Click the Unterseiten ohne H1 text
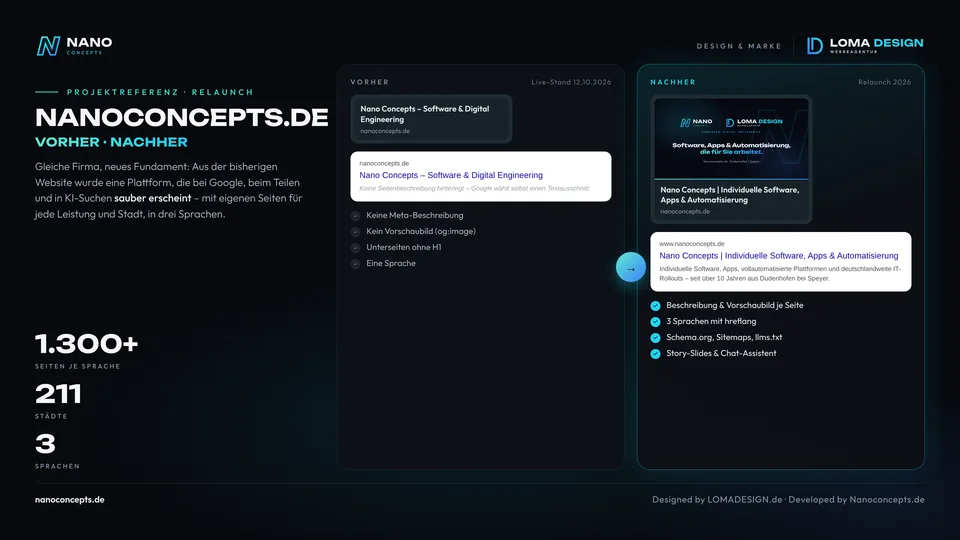This screenshot has width=960, height=540. pyautogui.click(x=403, y=247)
